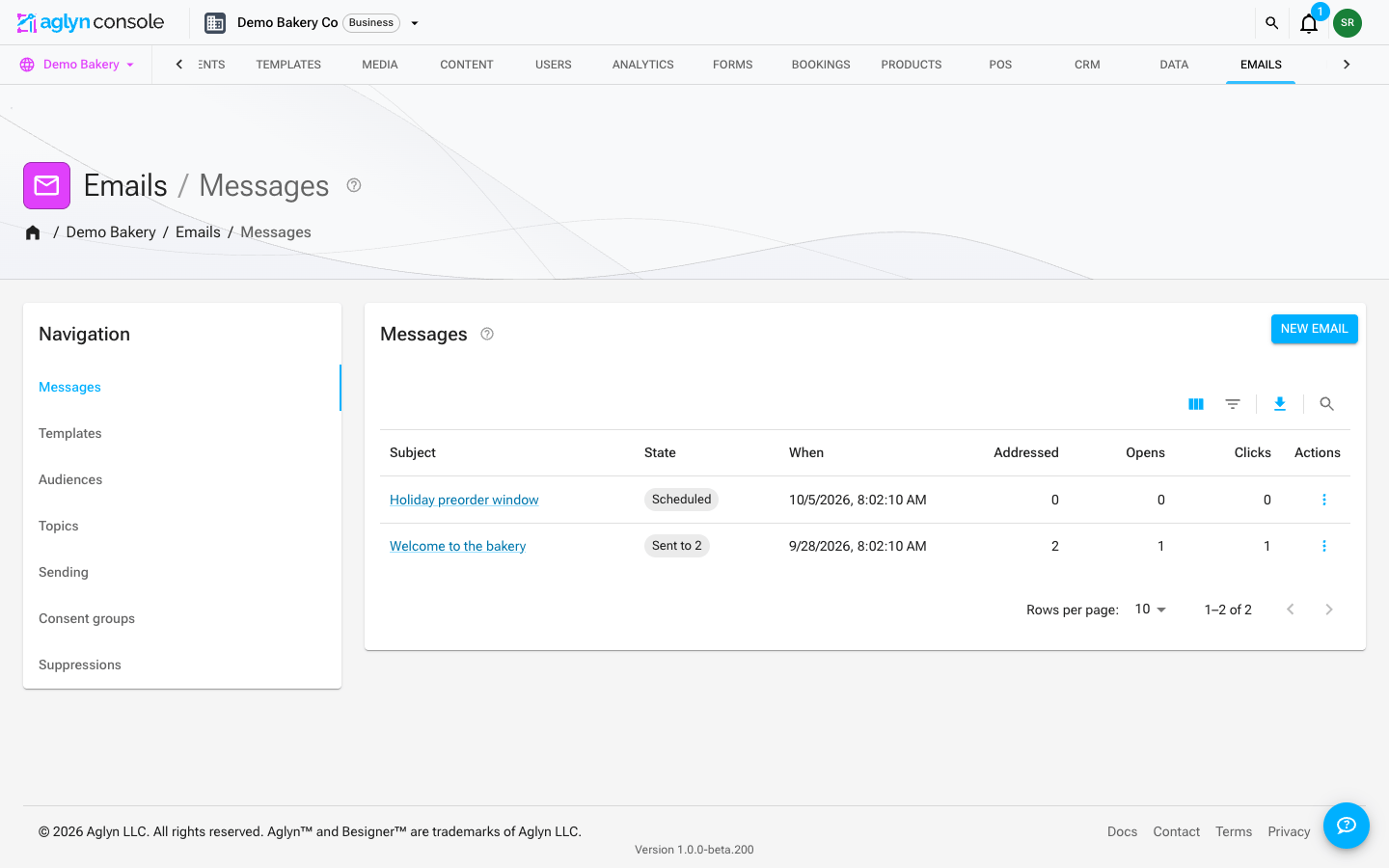Click the organization building icon
Screen dimensions: 1389x868
215,23
